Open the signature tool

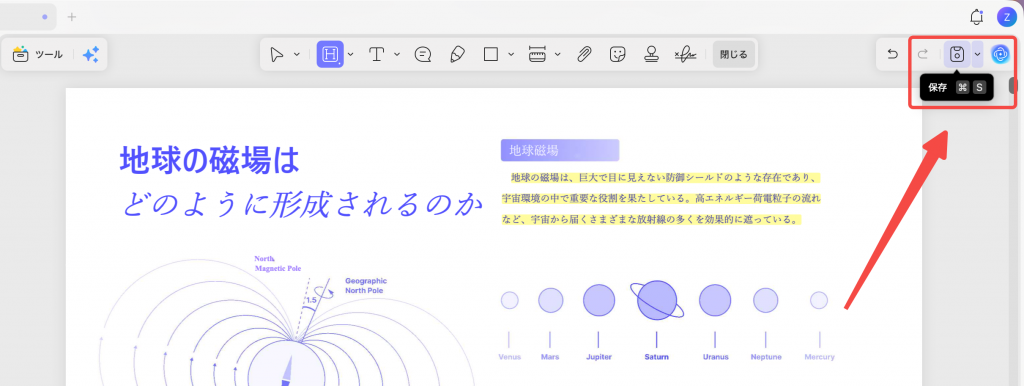(685, 54)
